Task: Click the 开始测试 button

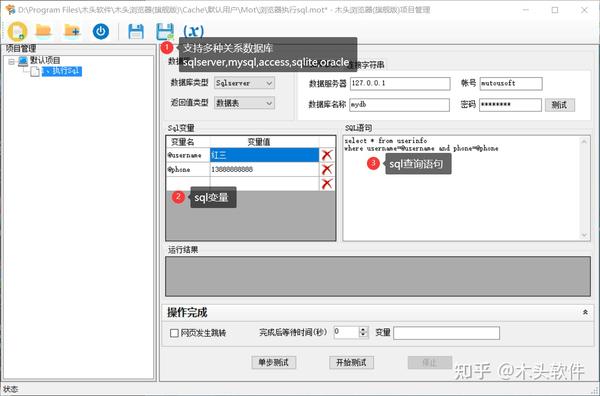Action: pos(351,362)
